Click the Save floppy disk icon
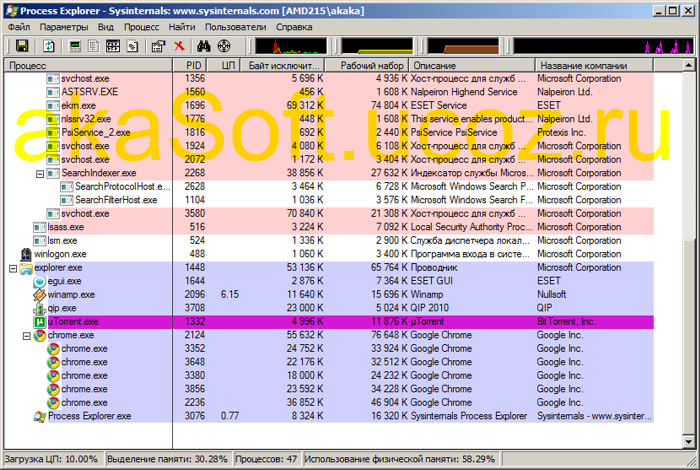Screen dimensions: 700x470 22,46
